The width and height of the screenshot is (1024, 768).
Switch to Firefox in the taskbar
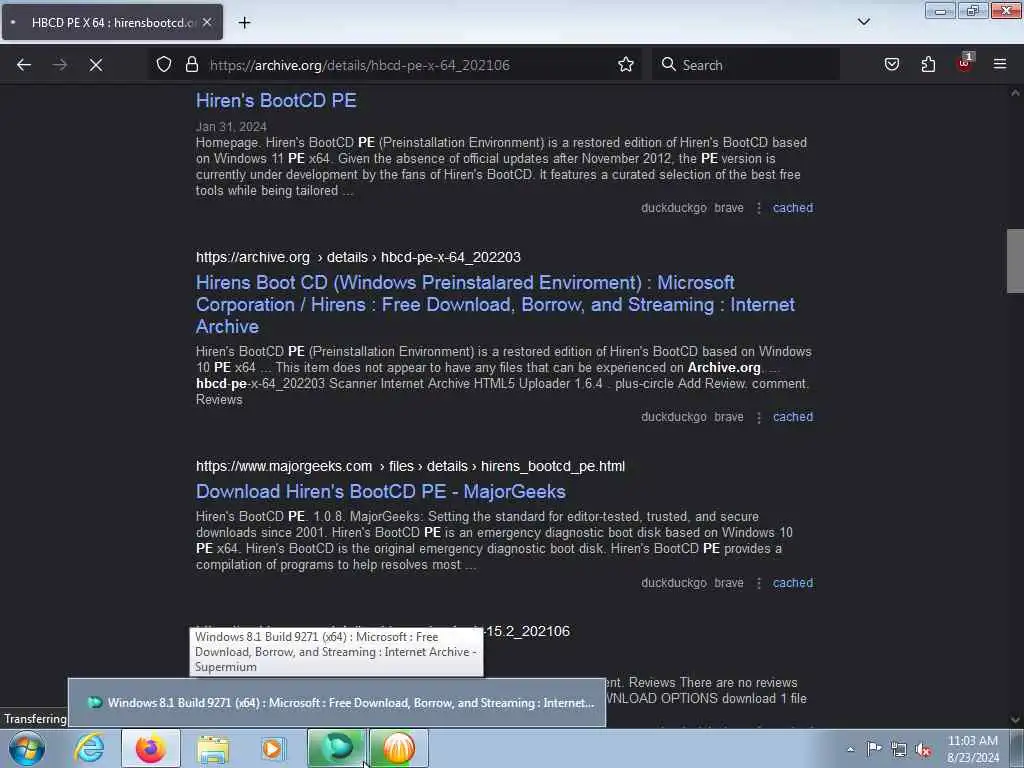pyautogui.click(x=151, y=748)
